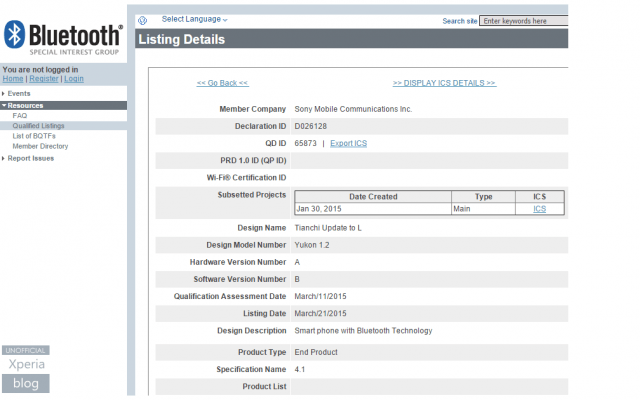Open the ICS link in Subsetted Projects
The image size is (640, 400).
tap(539, 209)
